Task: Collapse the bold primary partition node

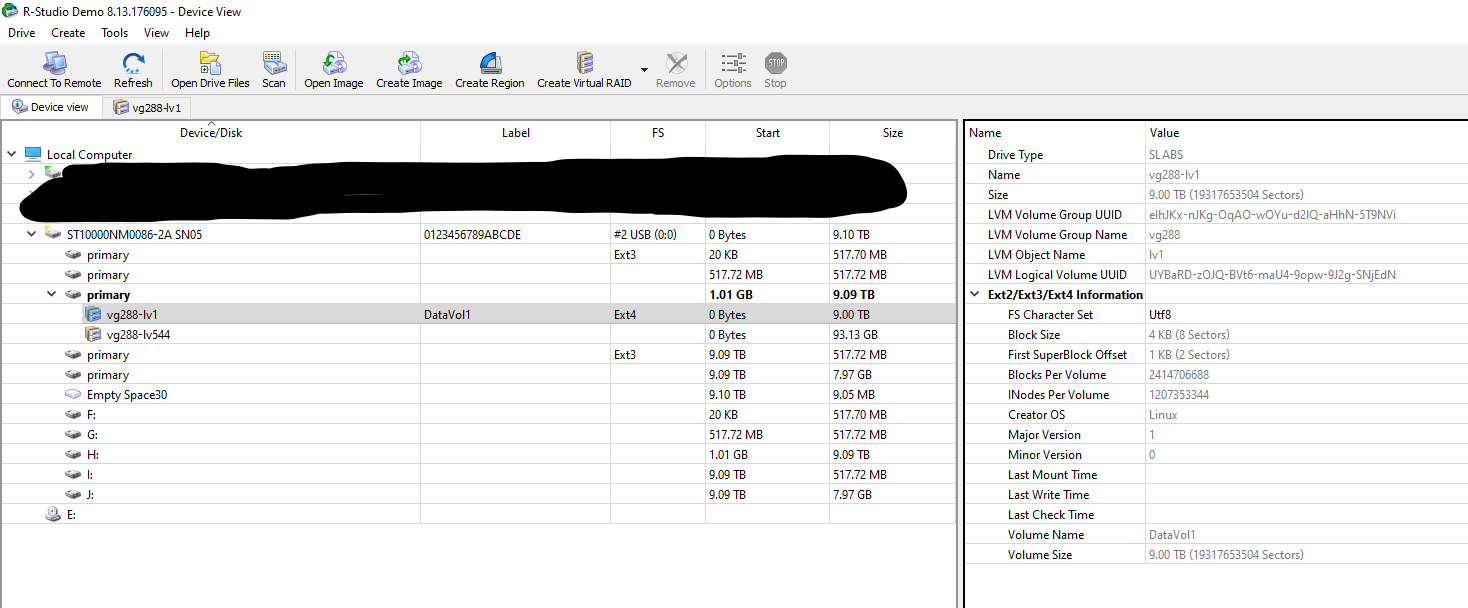Action: [52, 295]
